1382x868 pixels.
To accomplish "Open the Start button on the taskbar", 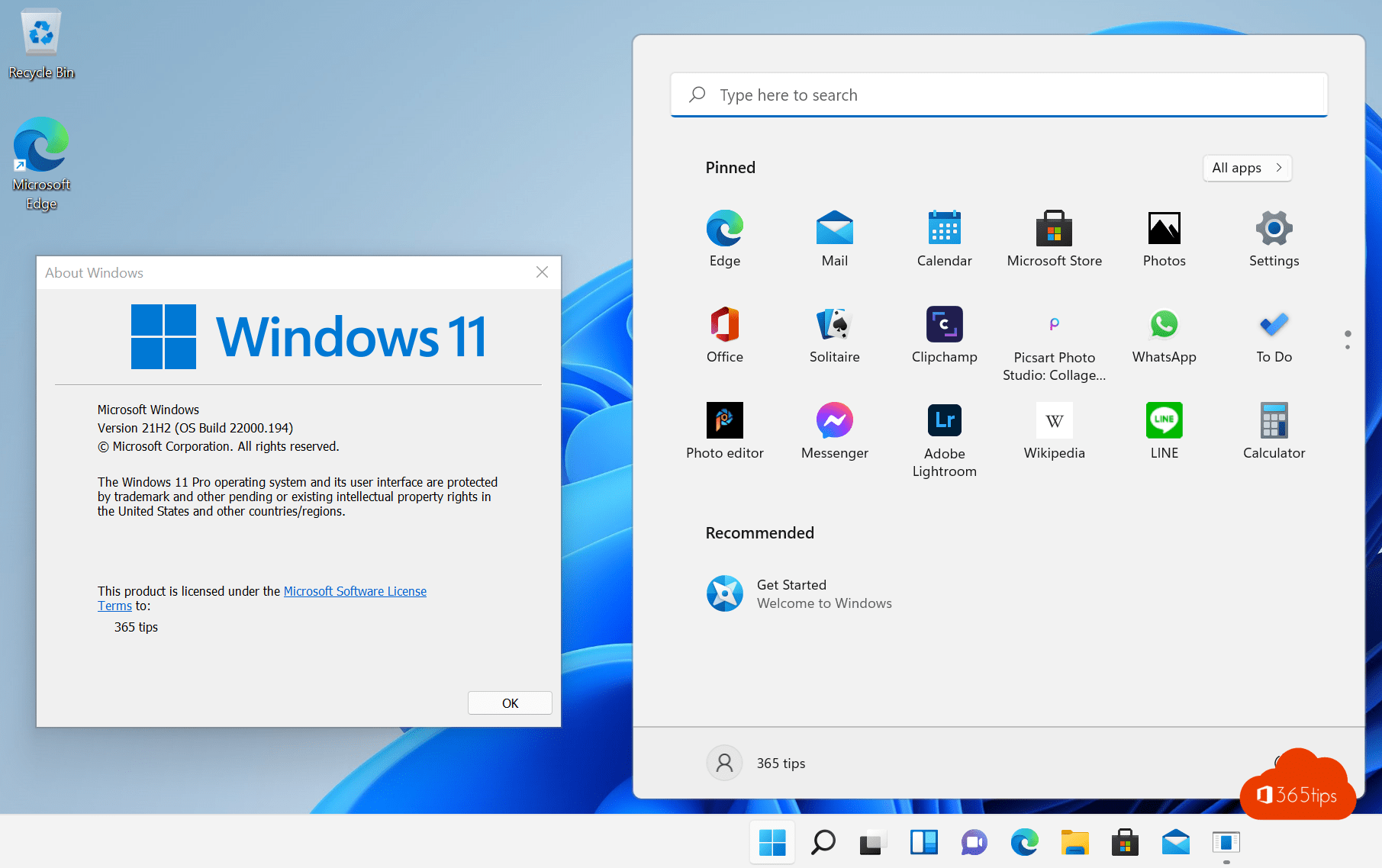I will [x=772, y=842].
